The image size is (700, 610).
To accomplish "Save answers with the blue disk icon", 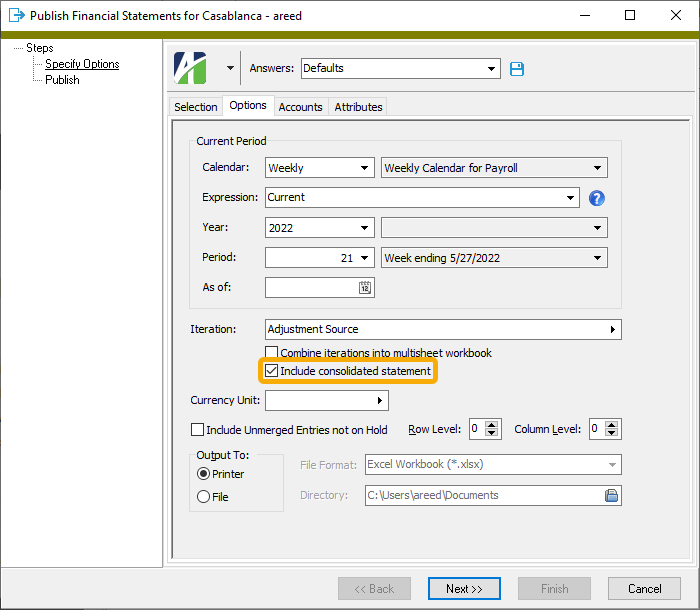I will (517, 69).
